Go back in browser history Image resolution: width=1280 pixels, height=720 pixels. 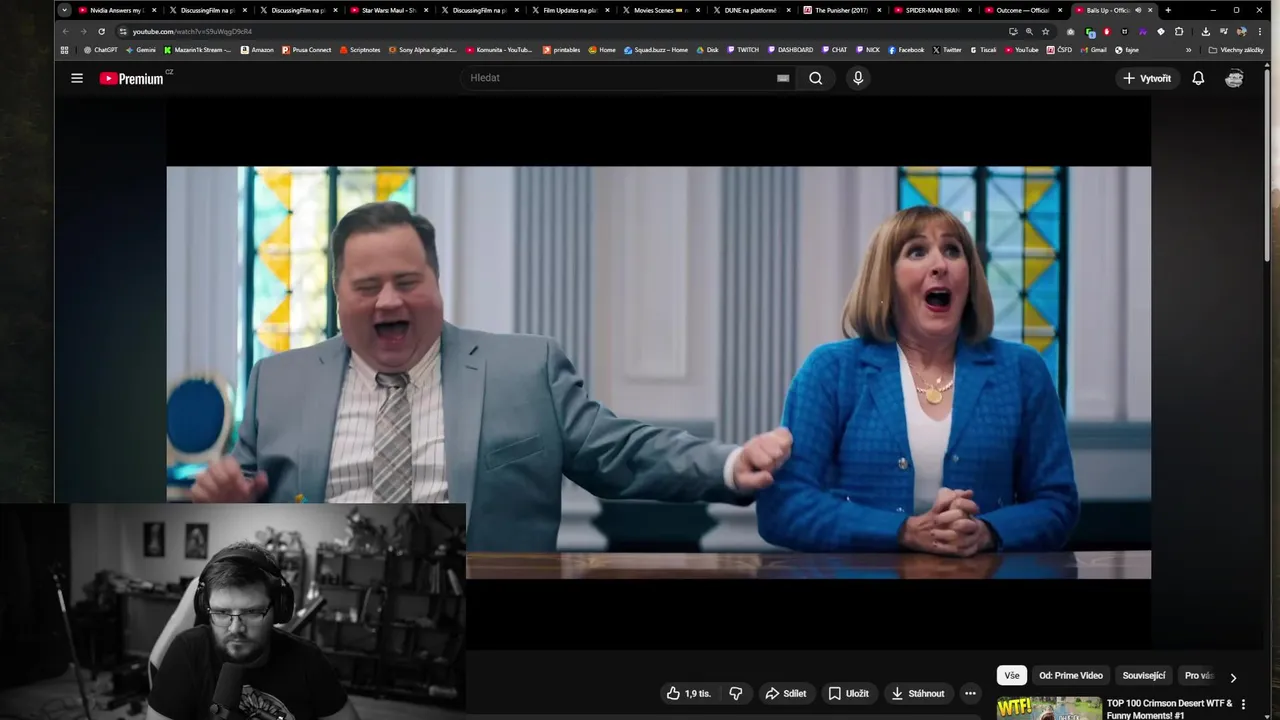tap(66, 31)
